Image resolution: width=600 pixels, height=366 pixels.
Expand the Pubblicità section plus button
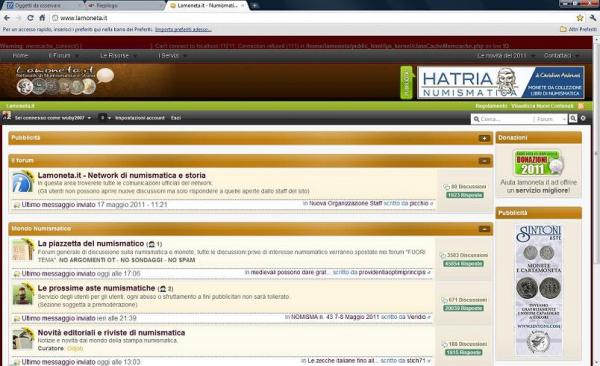click(x=484, y=138)
